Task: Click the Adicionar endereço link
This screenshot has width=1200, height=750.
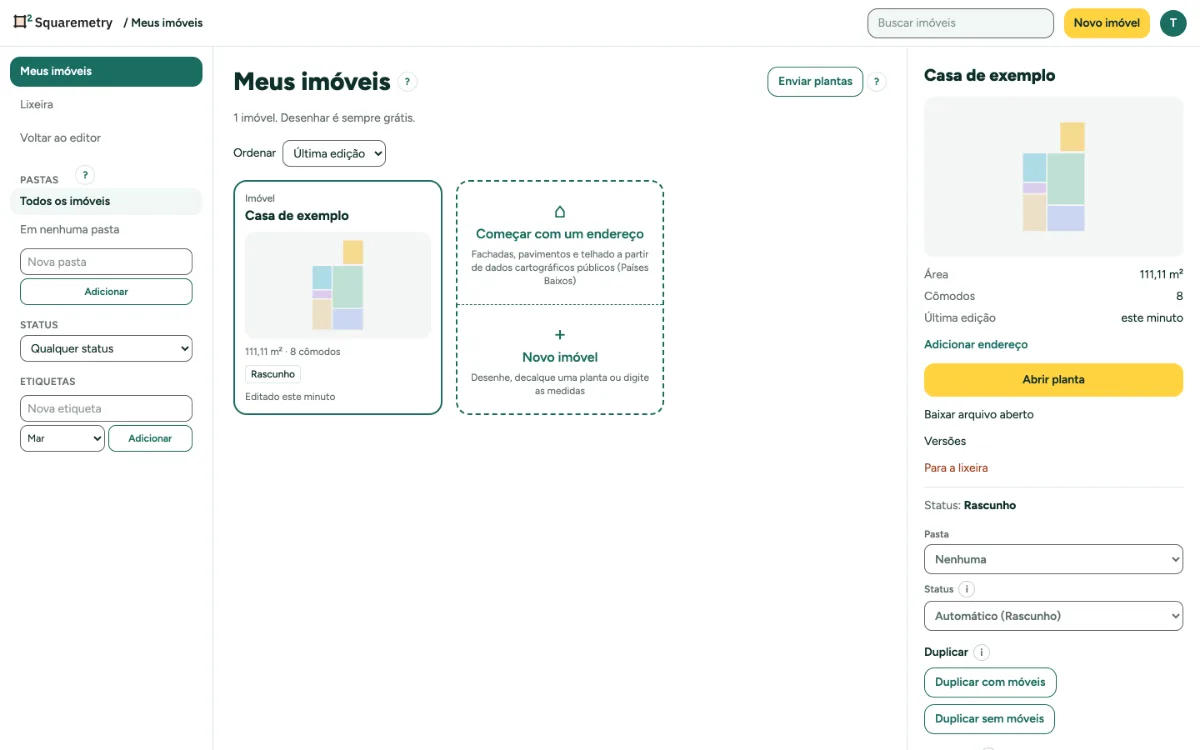Action: [976, 344]
